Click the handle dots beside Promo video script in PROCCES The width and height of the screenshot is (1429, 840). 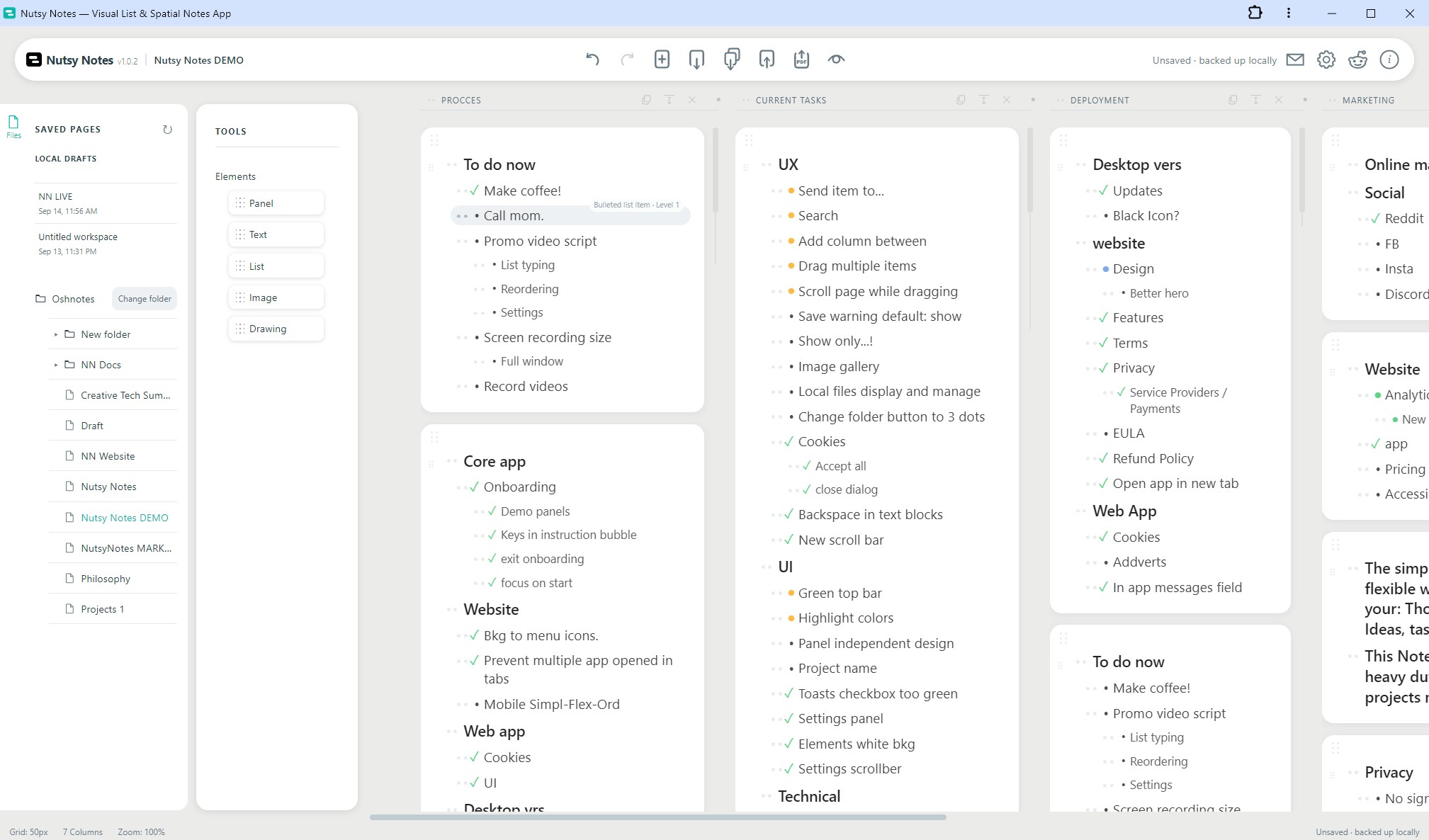[x=462, y=242]
